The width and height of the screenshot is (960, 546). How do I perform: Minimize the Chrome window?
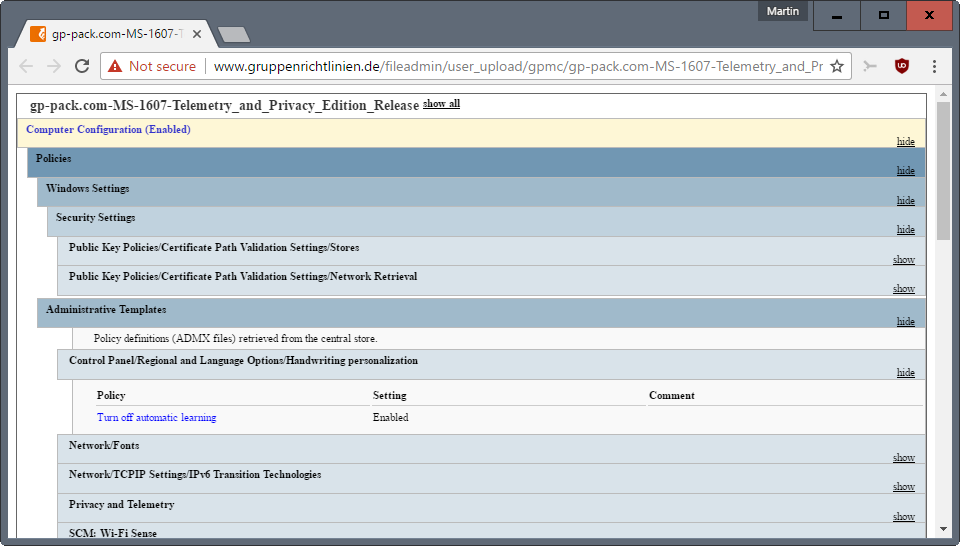click(x=837, y=15)
